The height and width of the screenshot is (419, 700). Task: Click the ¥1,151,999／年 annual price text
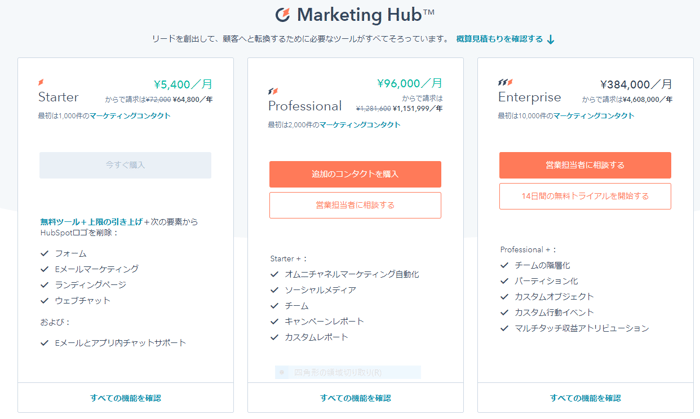tap(417, 108)
